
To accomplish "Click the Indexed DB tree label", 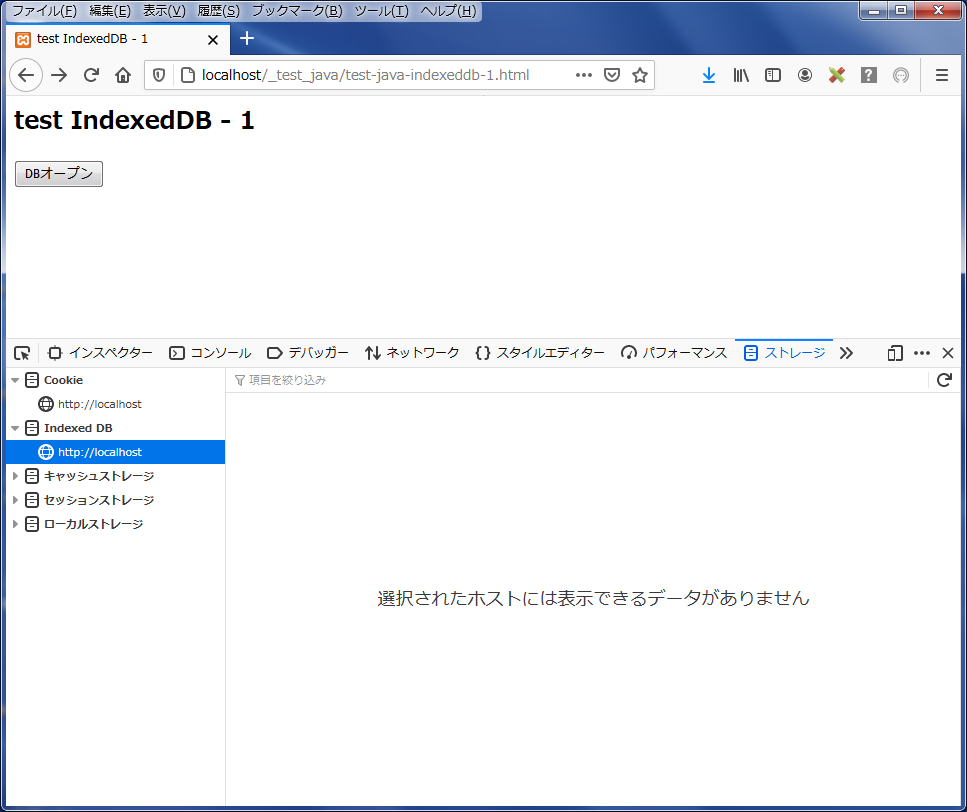I will click(78, 429).
